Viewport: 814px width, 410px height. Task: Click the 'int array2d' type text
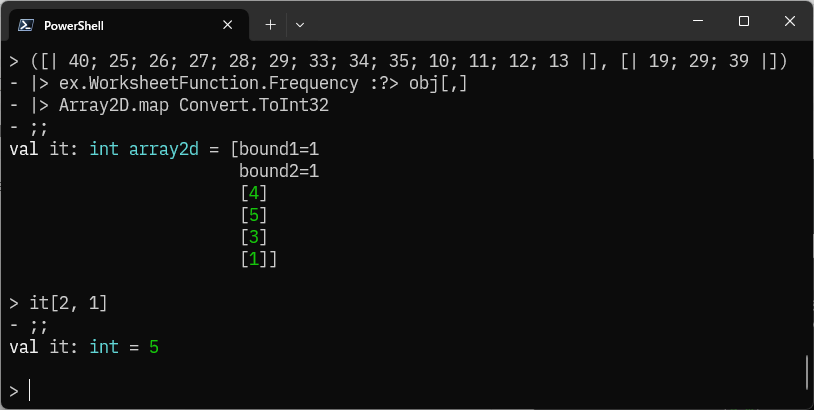click(144, 149)
